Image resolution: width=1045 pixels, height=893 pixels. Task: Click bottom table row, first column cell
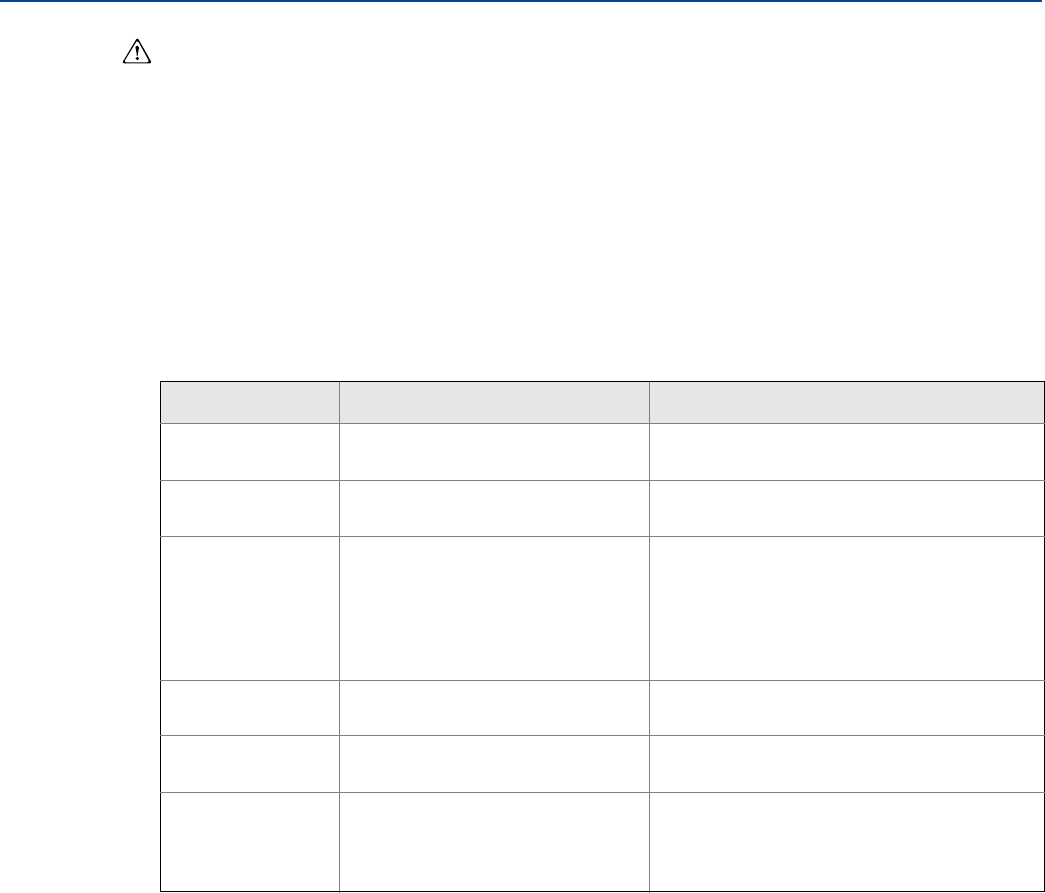(250, 842)
